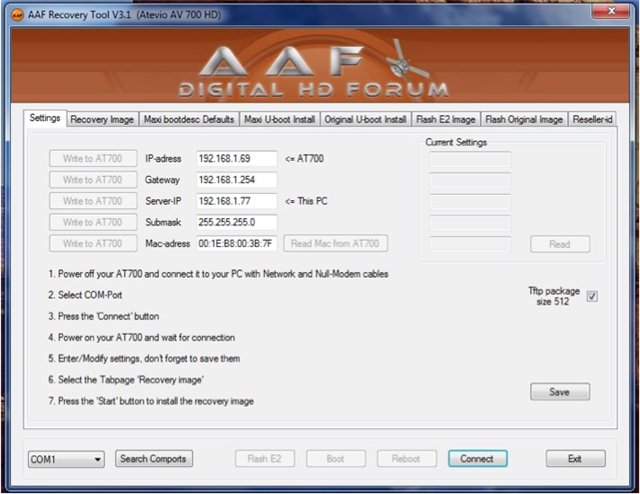Go to the Maxi U-boot Install tab
This screenshot has height=494, width=640.
click(x=280, y=119)
